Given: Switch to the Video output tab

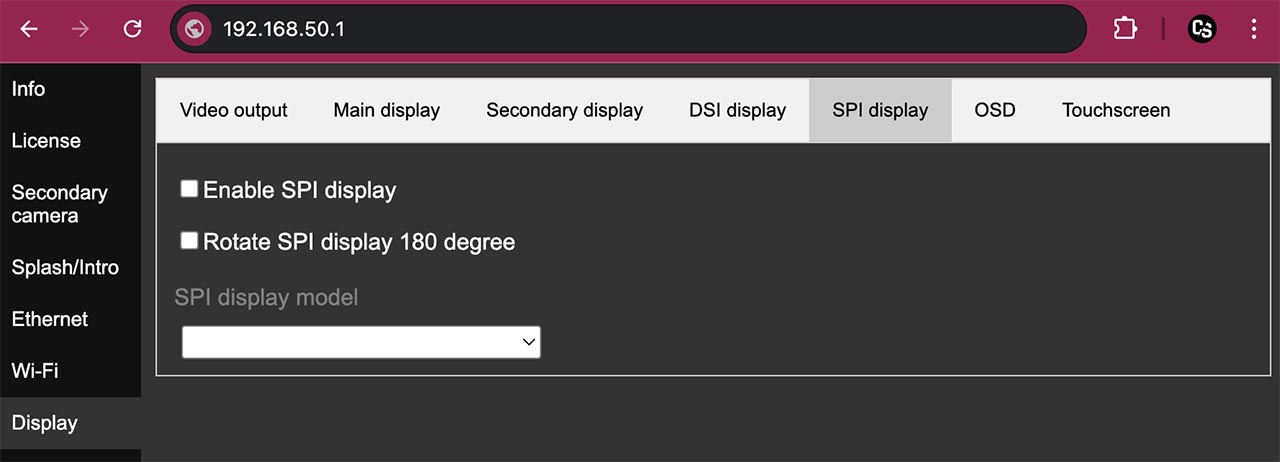Looking at the screenshot, I should (x=234, y=110).
